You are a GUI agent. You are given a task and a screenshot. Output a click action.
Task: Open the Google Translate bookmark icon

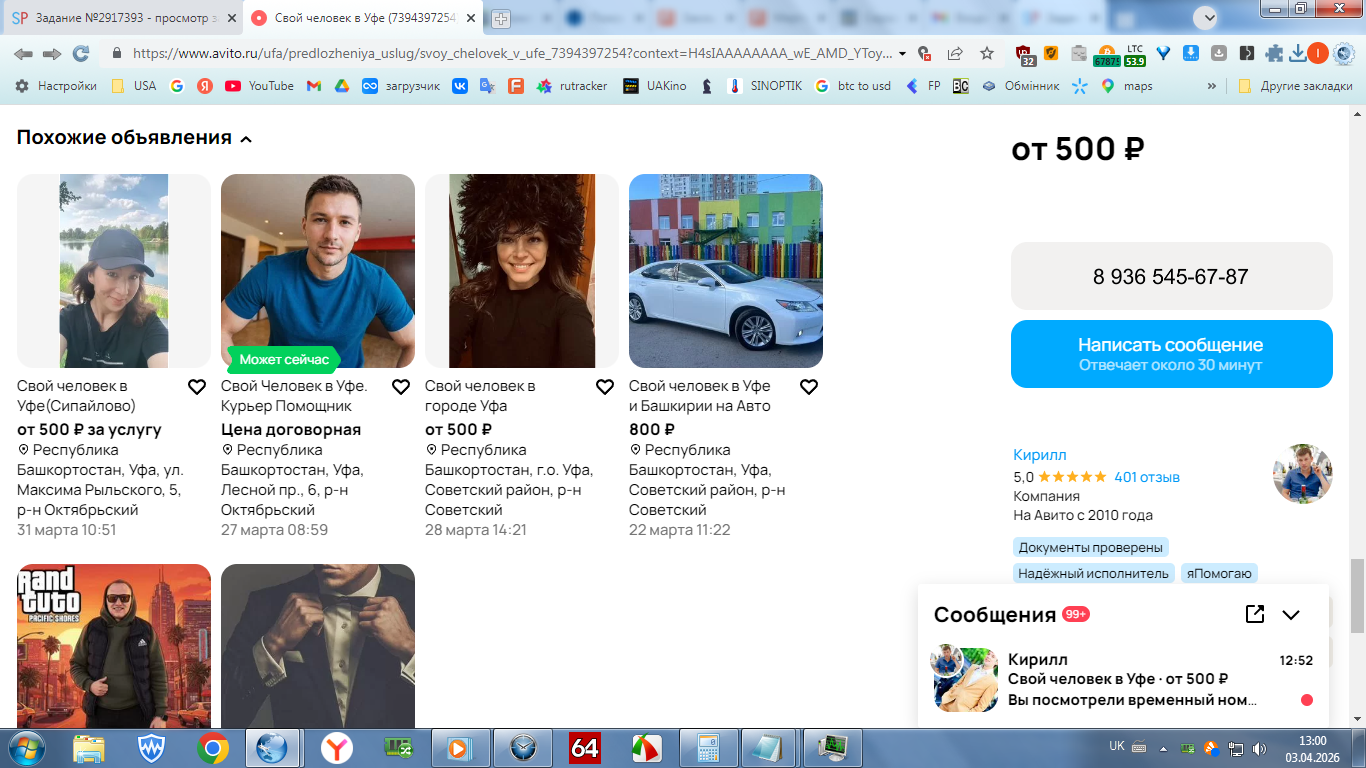pos(487,86)
